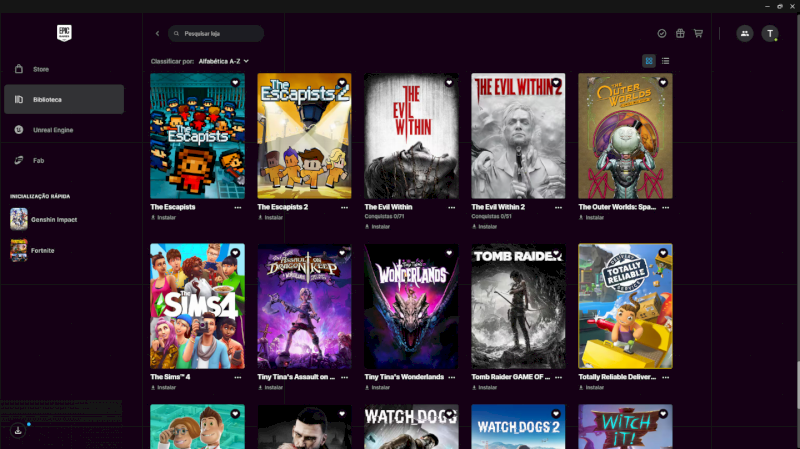Viewport: 800px width, 449px height.
Task: Favorite Watch Dogs 2 with heart icon
Action: click(556, 414)
